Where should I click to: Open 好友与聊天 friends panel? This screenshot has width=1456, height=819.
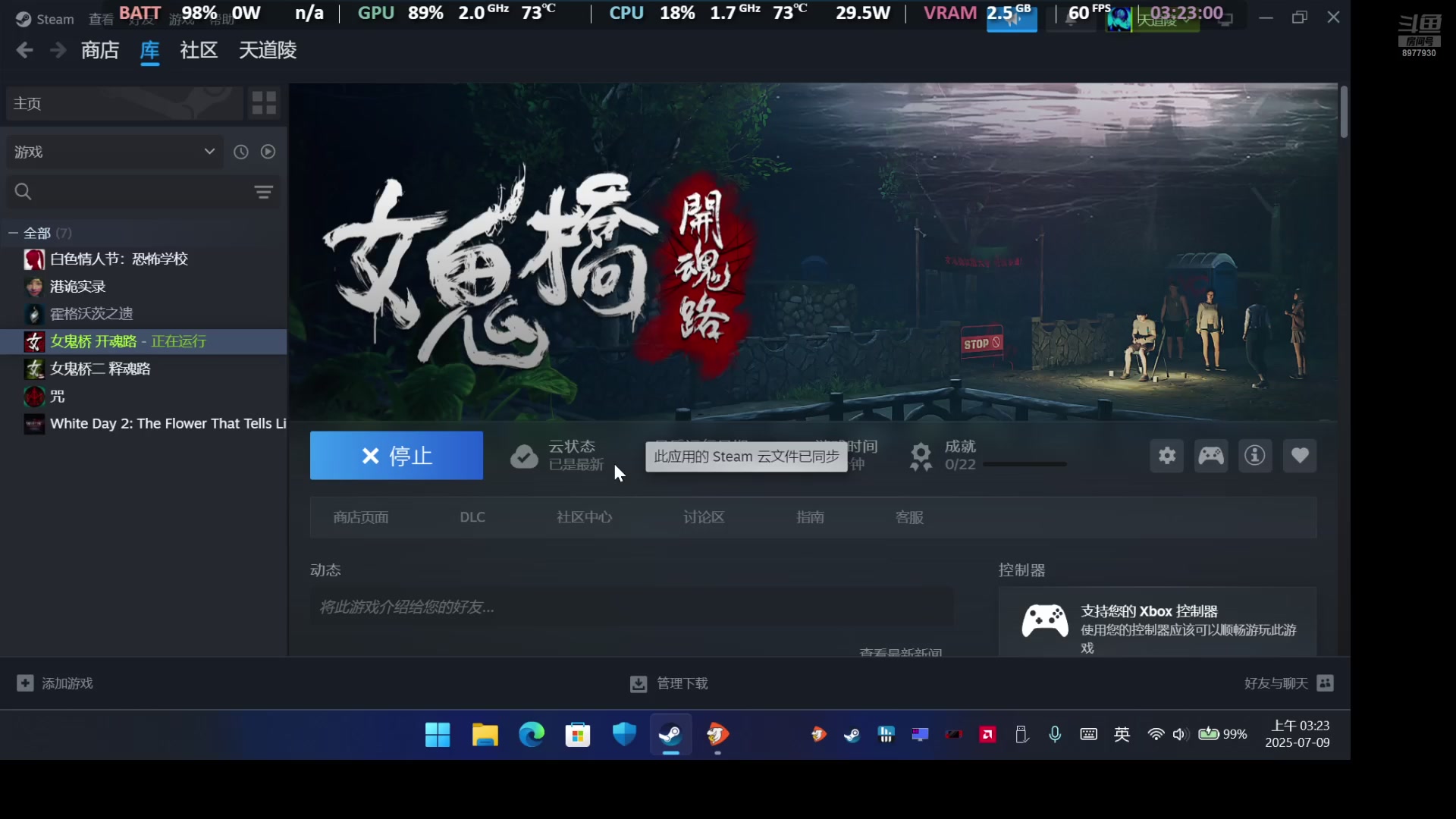coord(1288,683)
